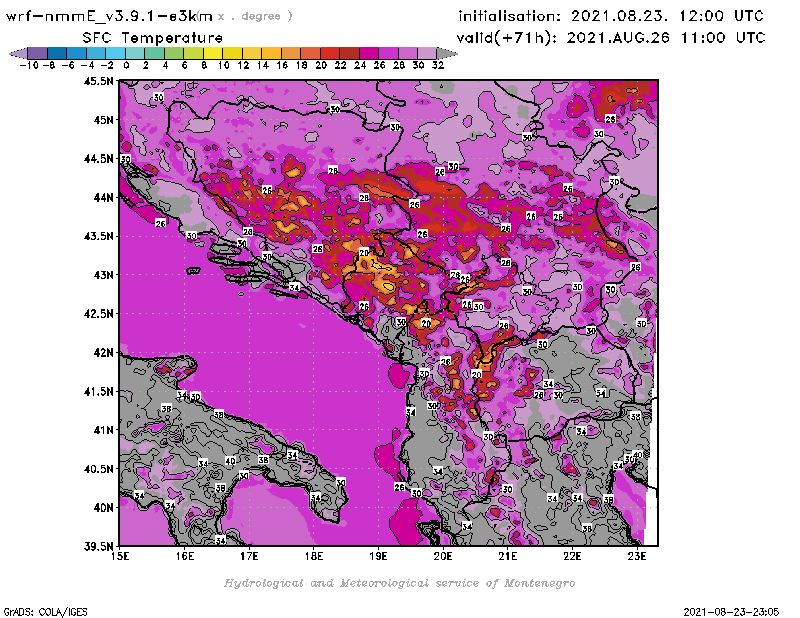Image resolution: width=800 pixels, height=618 pixels.
Task: Click the 45.5N latitude label
Action: (x=98, y=81)
